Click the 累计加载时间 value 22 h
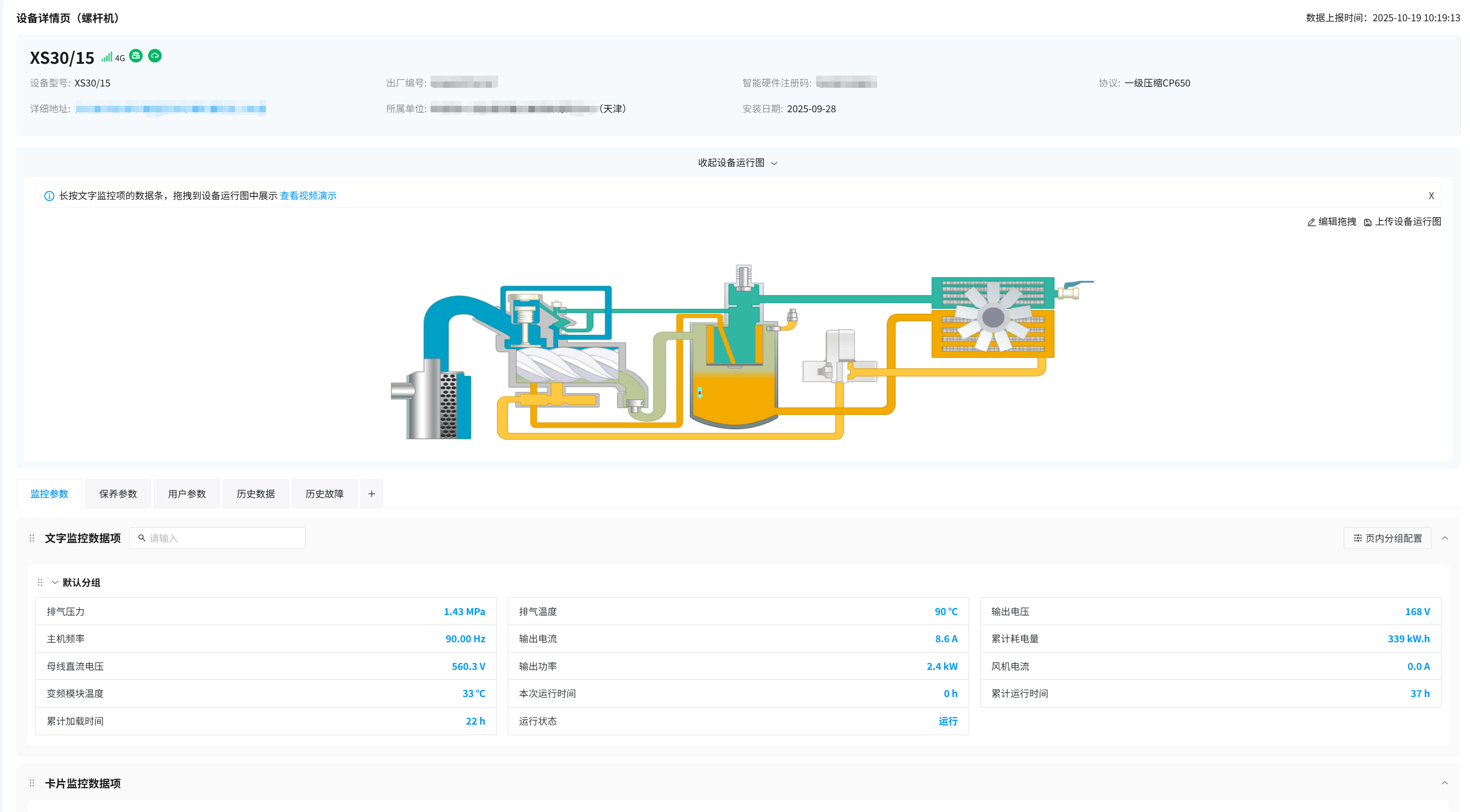1470x812 pixels. coord(476,721)
